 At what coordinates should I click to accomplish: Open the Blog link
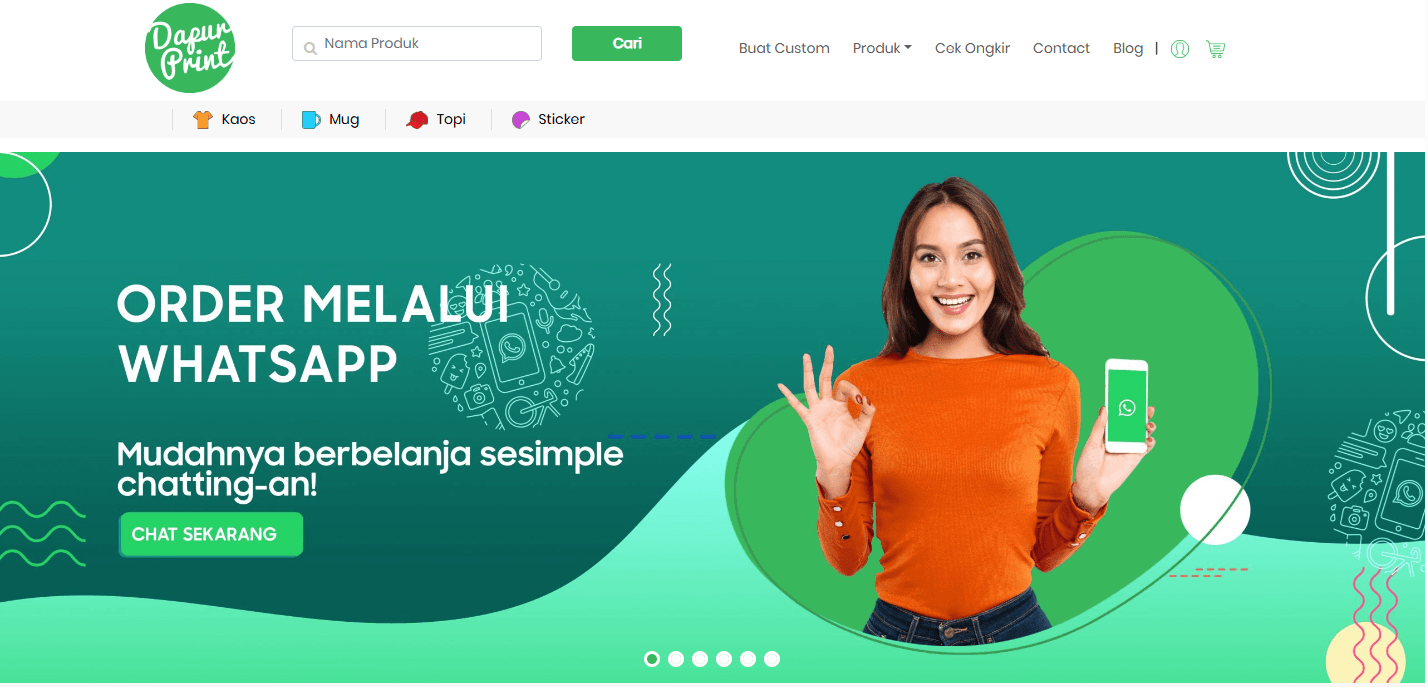pos(1128,48)
